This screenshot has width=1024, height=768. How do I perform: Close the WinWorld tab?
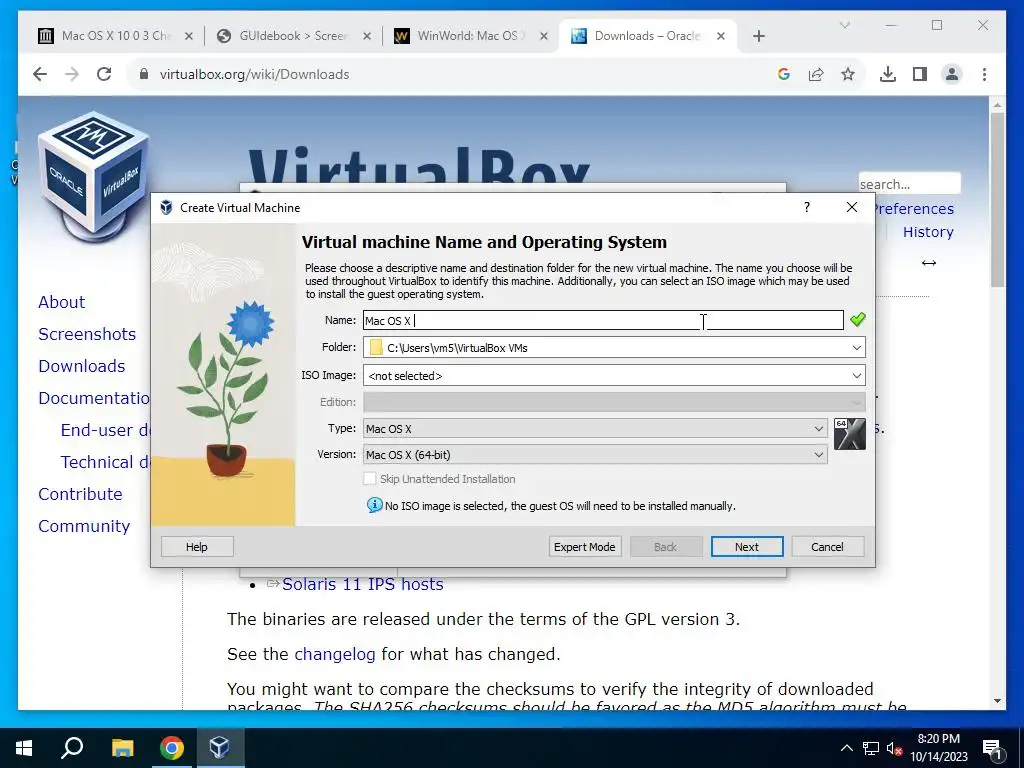tap(543, 36)
